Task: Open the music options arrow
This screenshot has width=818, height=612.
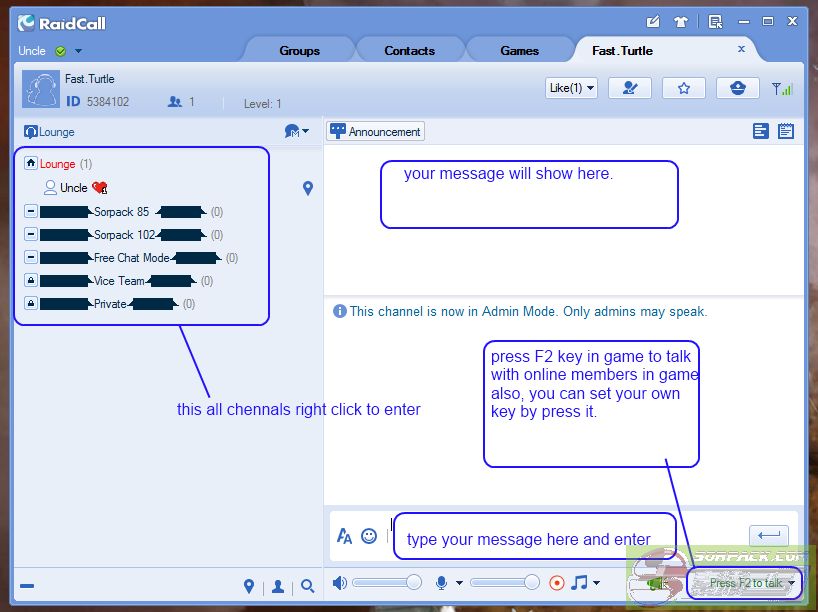Action: 596,583
